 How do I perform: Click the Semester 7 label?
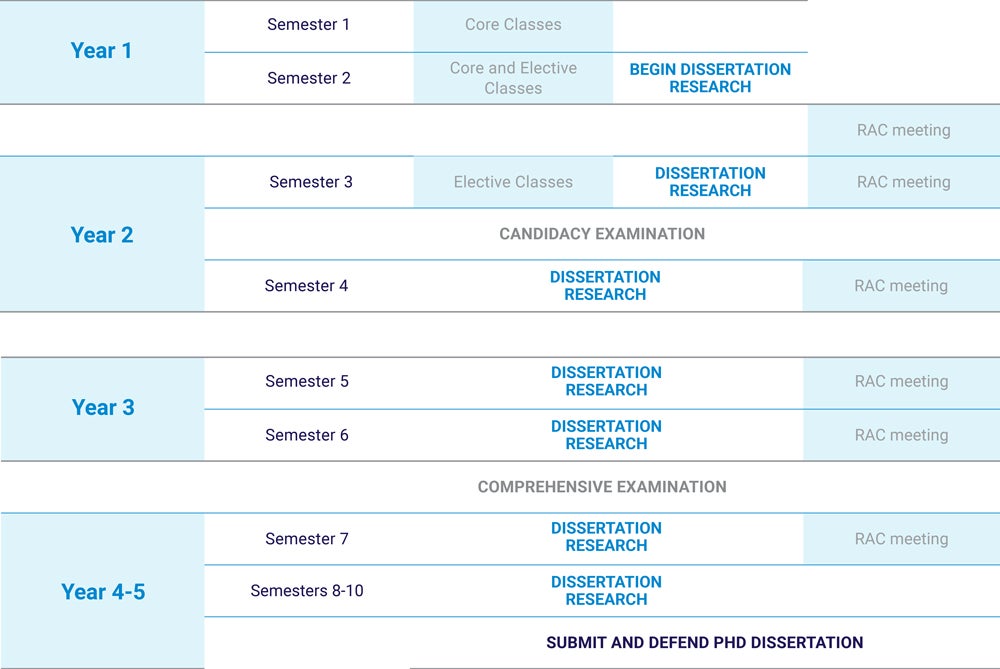(x=307, y=539)
